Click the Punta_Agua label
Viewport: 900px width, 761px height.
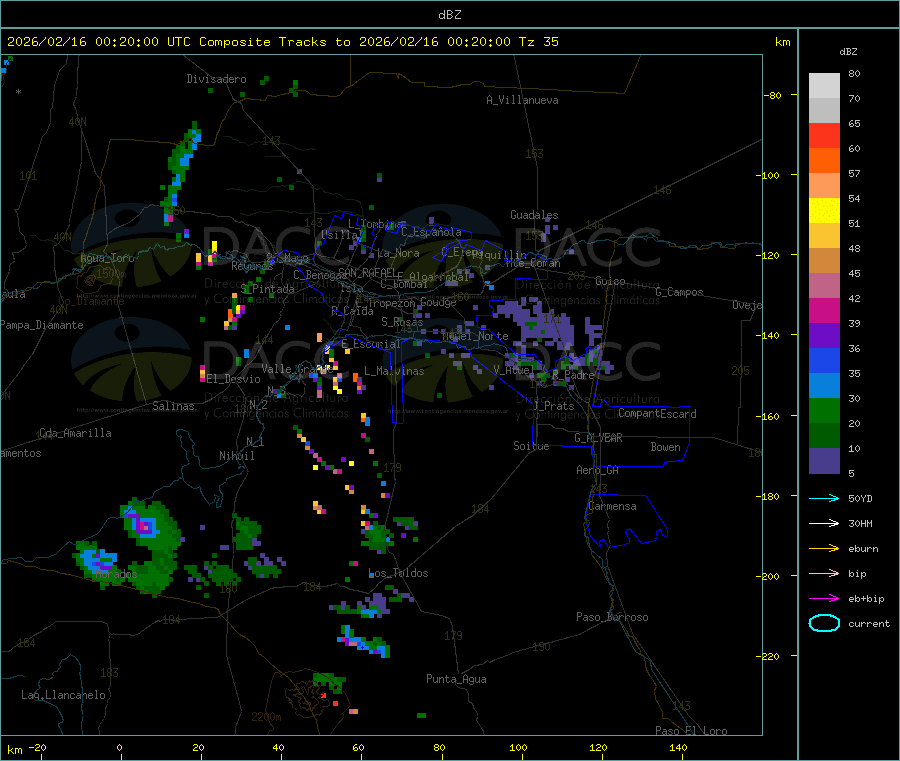456,679
